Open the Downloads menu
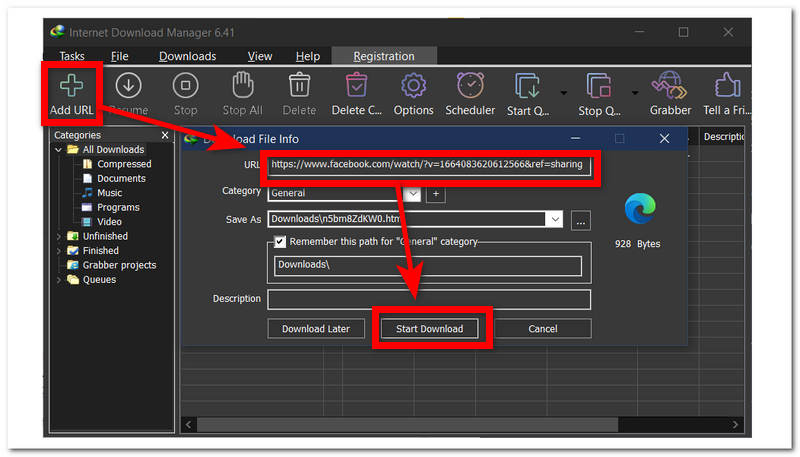The height and width of the screenshot is (457, 800). [x=187, y=57]
